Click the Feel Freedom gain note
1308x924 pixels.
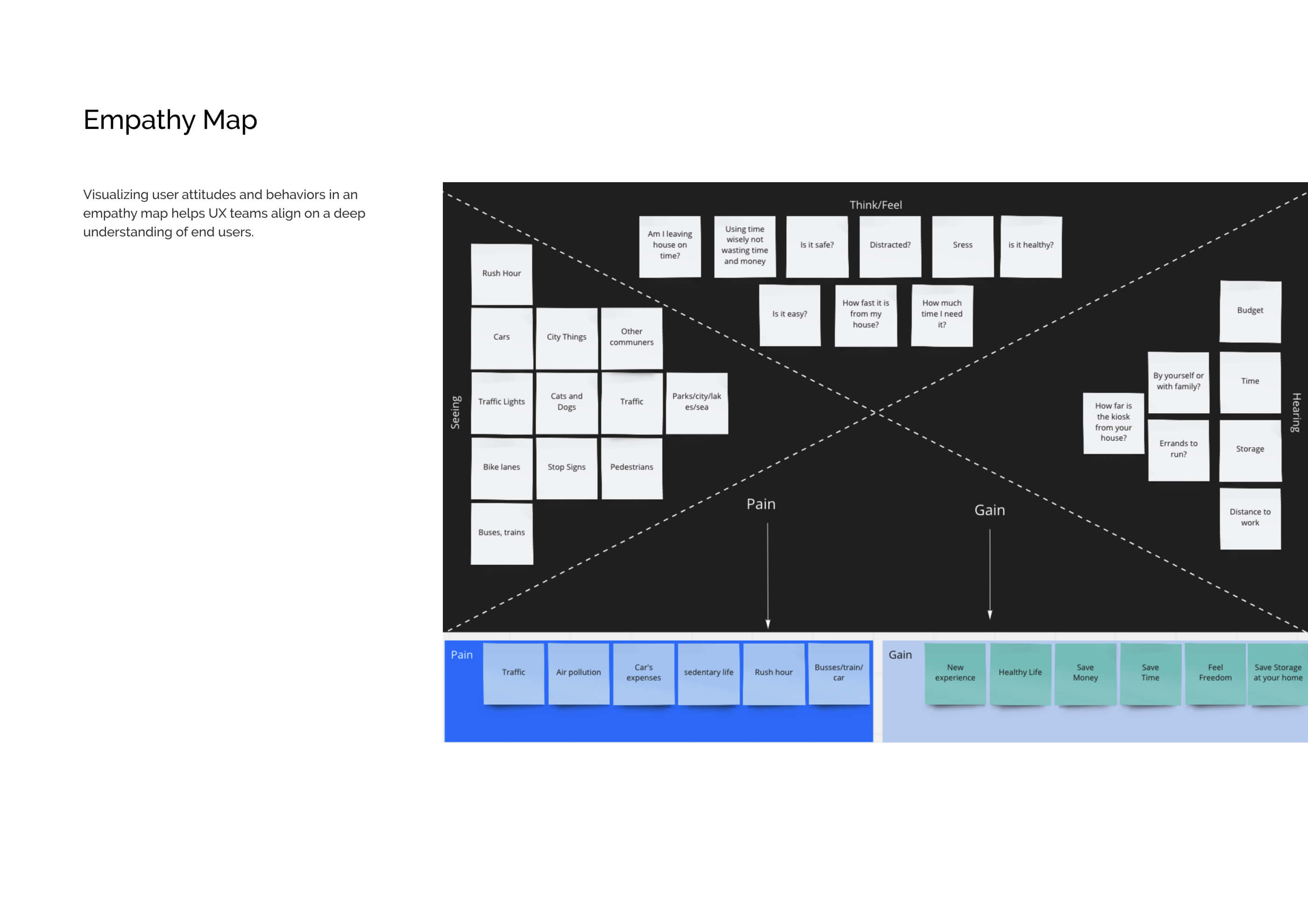click(1215, 673)
